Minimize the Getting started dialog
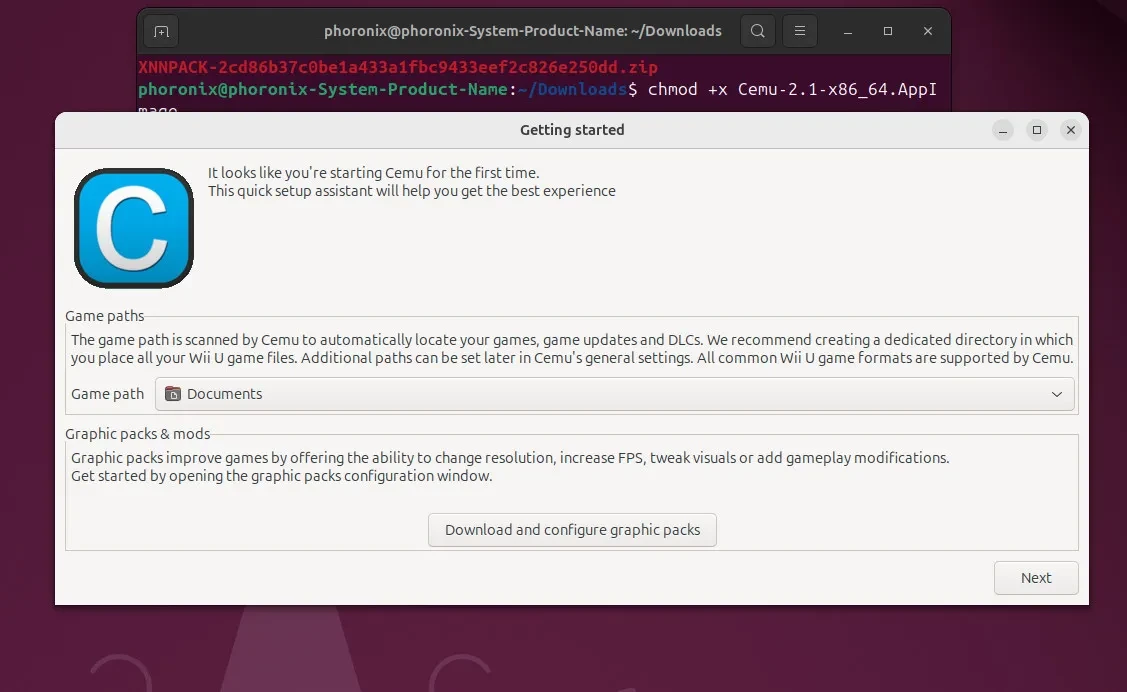Viewport: 1127px width, 692px height. [x=1003, y=130]
